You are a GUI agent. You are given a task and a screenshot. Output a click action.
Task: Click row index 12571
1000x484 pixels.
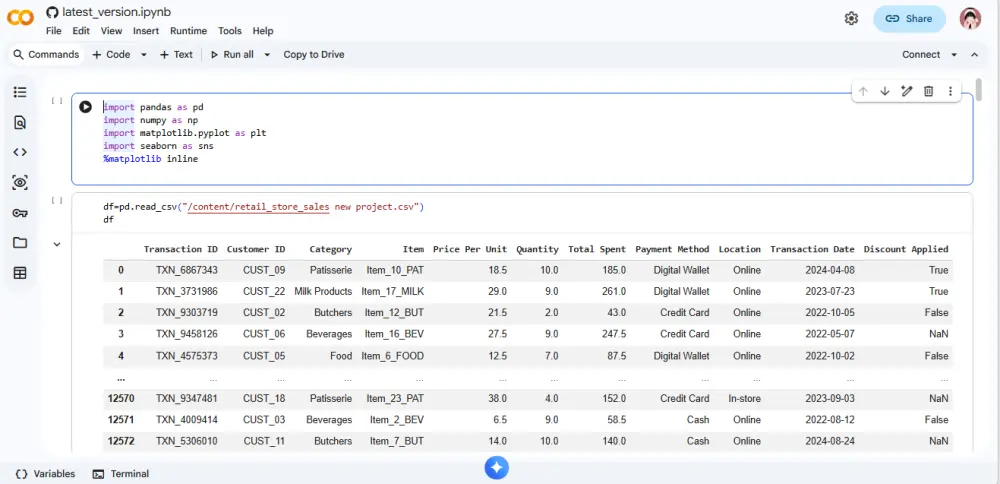coord(121,420)
